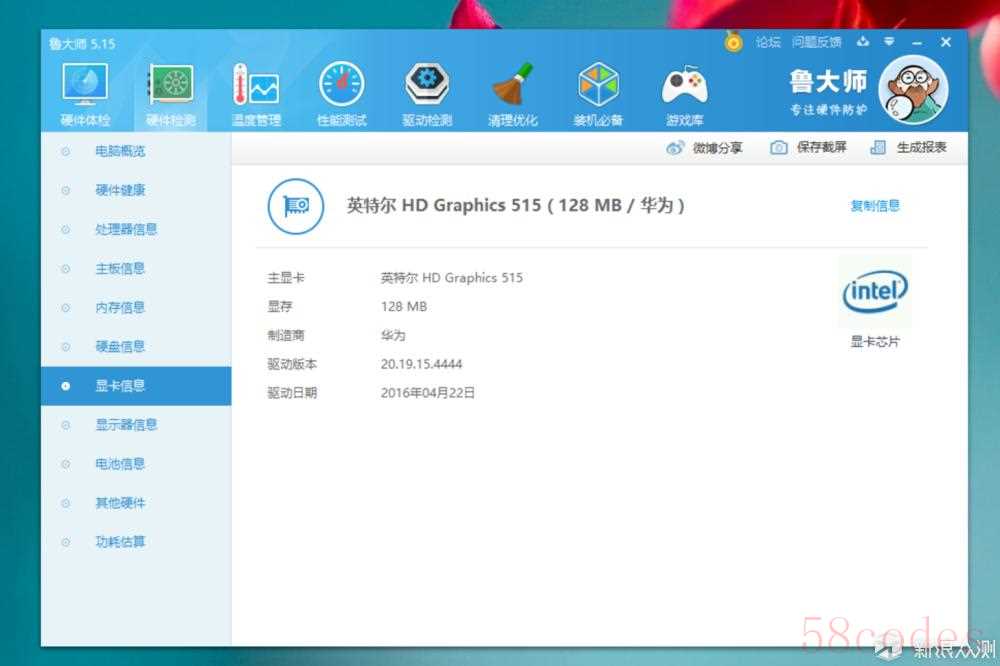Click 保存截屏 to save screenshot

[x=808, y=147]
